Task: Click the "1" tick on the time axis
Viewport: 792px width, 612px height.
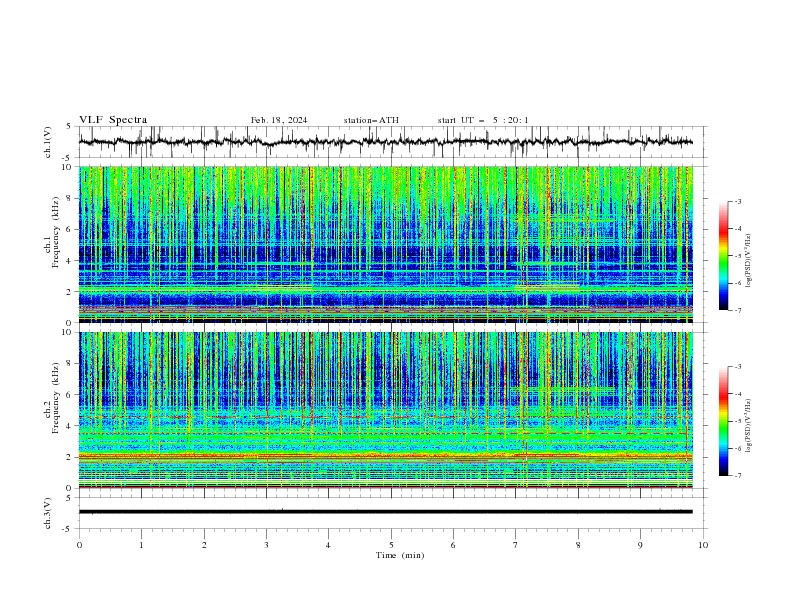Action: click(x=141, y=545)
